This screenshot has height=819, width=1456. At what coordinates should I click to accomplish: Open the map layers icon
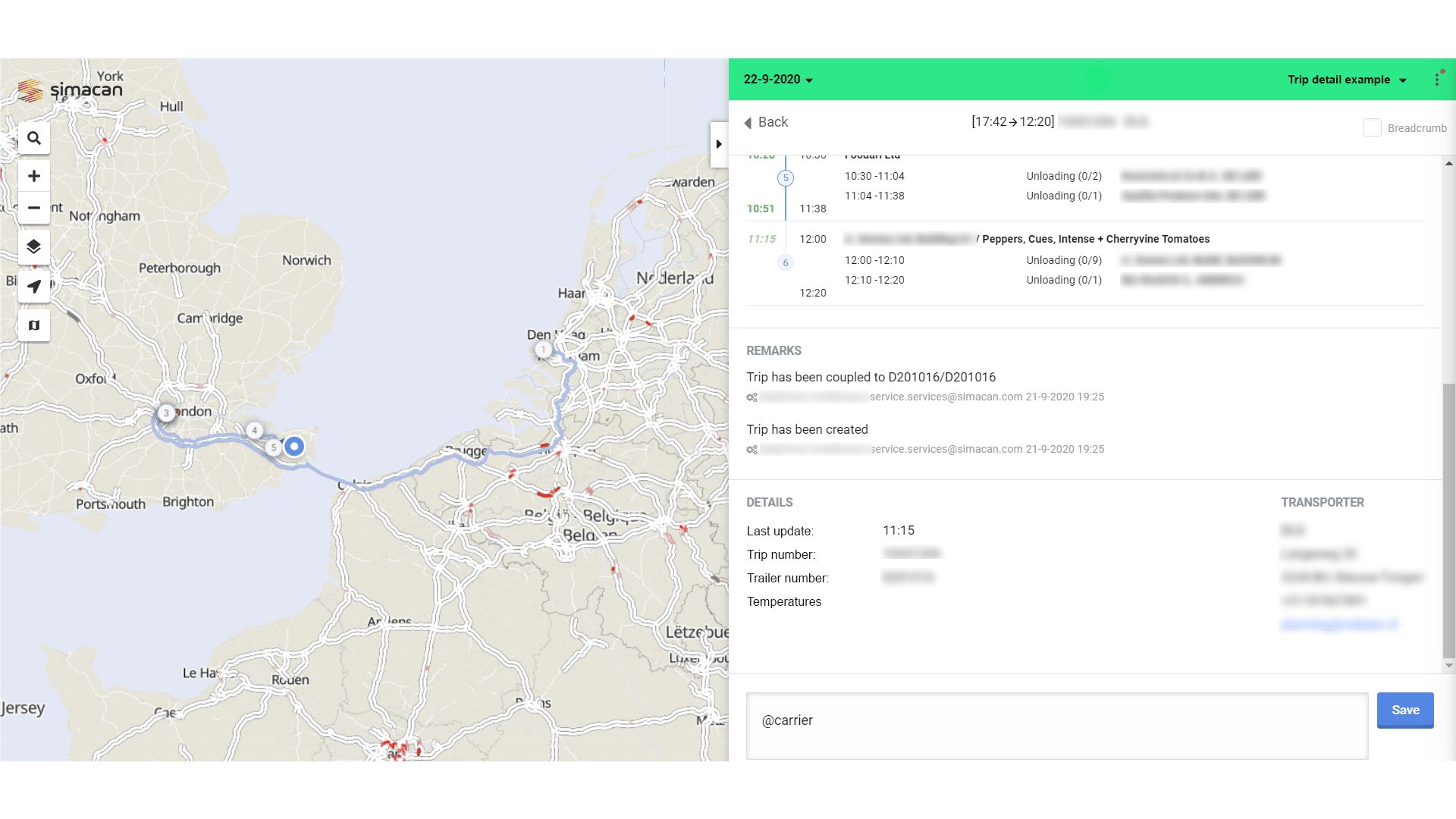click(x=33, y=247)
